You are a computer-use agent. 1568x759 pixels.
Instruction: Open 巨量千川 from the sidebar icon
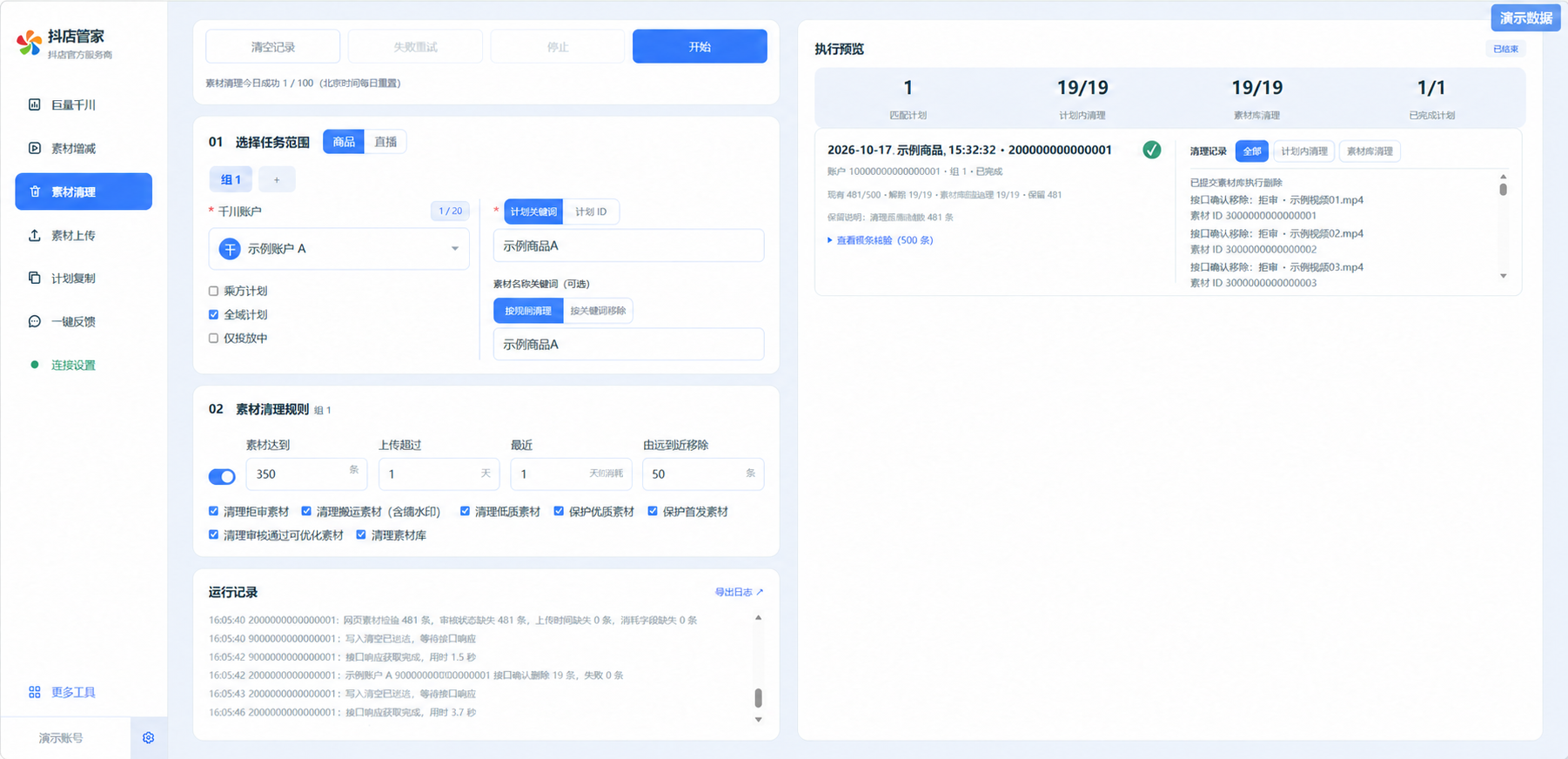[x=35, y=104]
